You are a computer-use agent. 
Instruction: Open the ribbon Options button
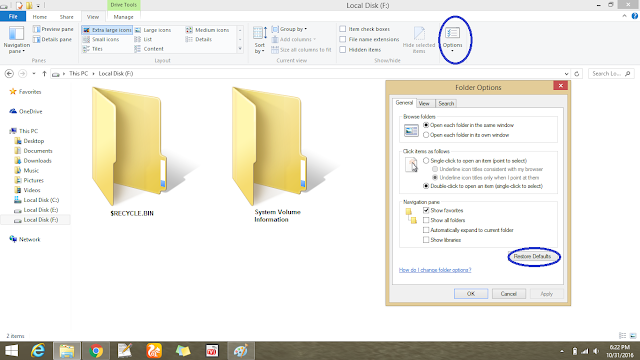point(452,40)
